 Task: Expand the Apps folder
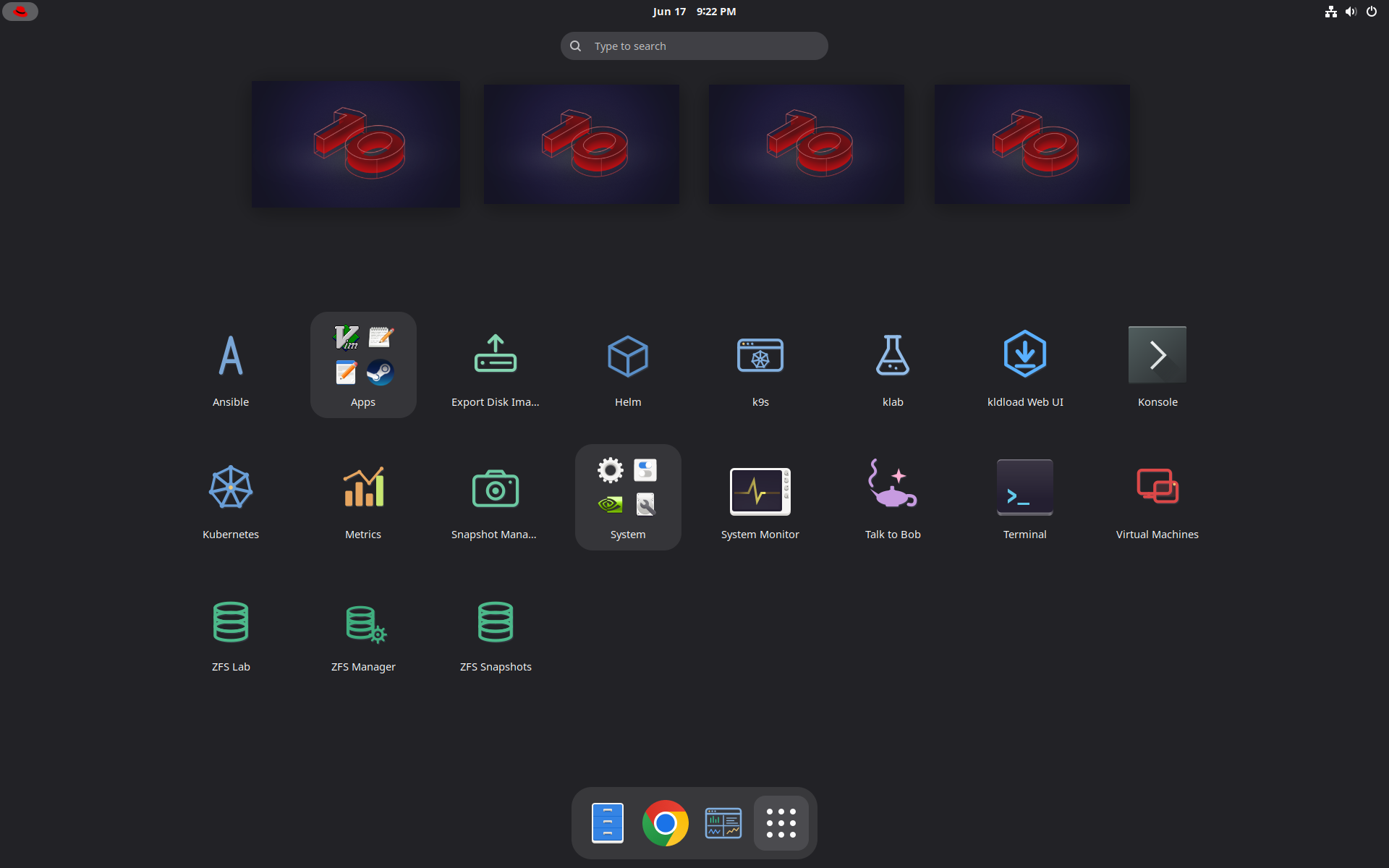[x=363, y=365]
